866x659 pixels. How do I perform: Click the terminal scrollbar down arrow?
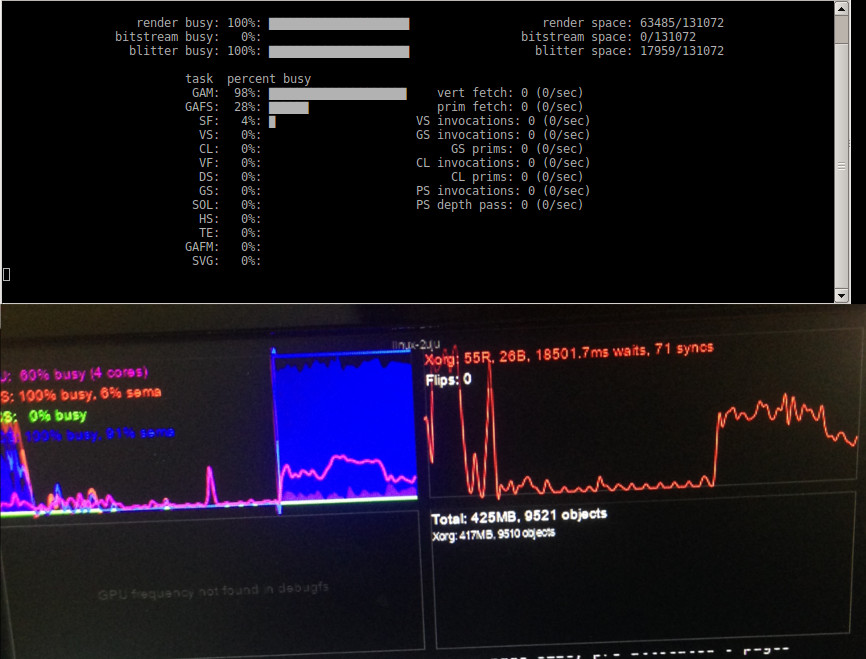click(x=842, y=295)
